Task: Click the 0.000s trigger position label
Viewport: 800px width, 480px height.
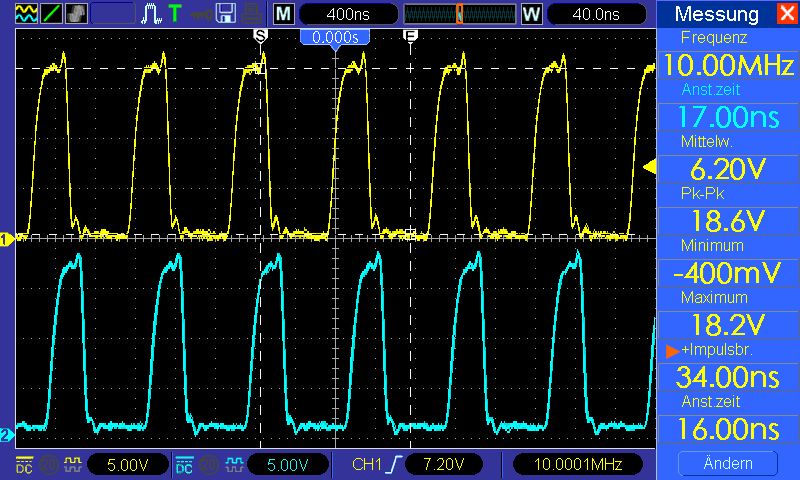Action: pos(335,37)
